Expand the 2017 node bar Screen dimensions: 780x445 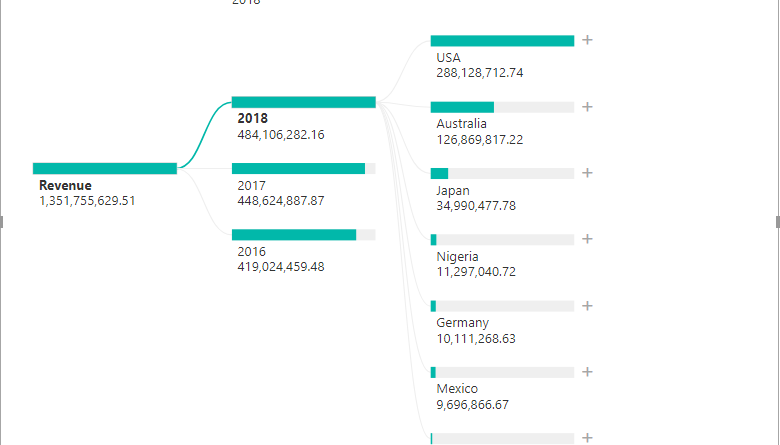pos(303,169)
